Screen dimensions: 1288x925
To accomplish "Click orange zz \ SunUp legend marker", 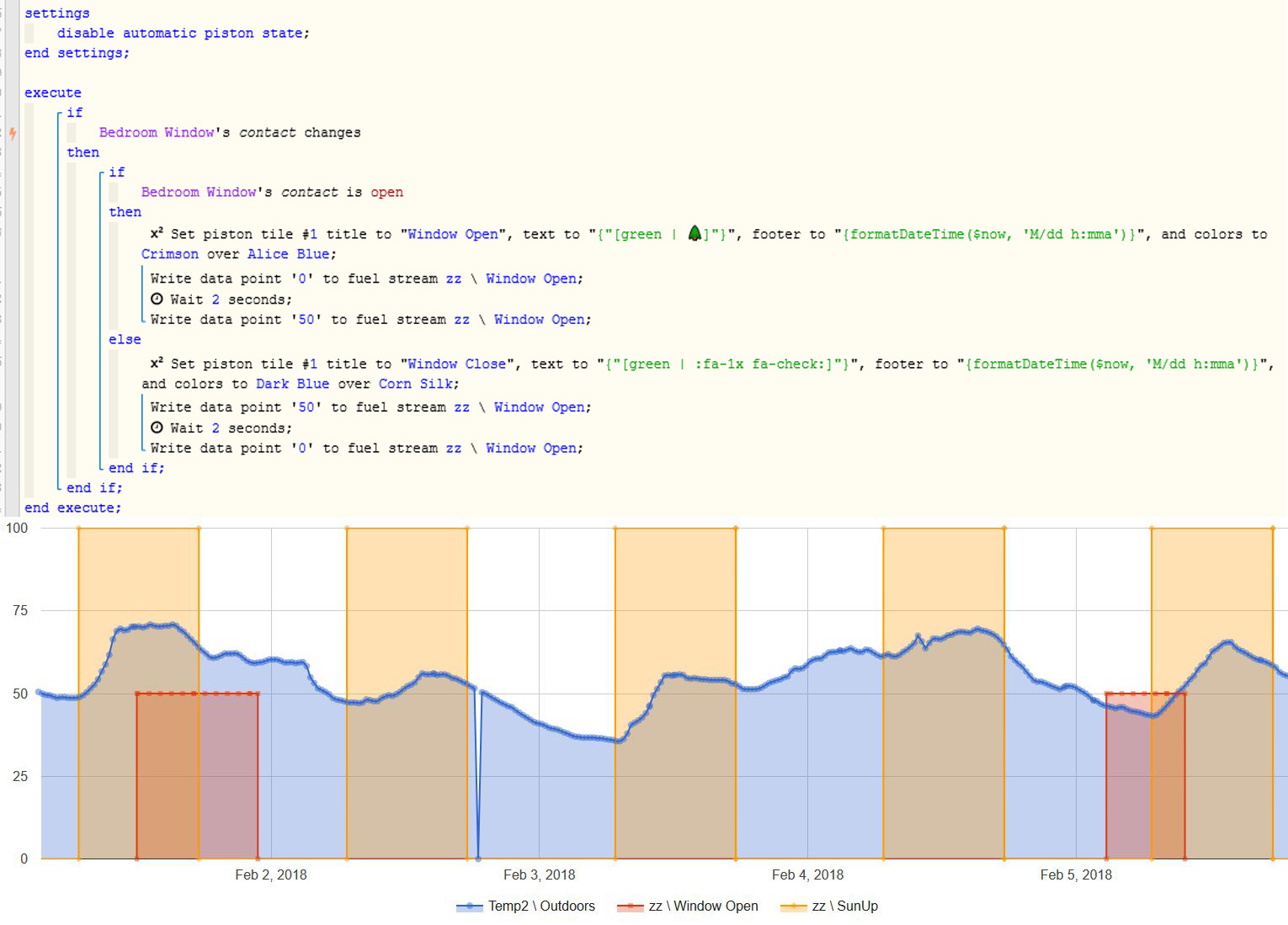I will (793, 906).
